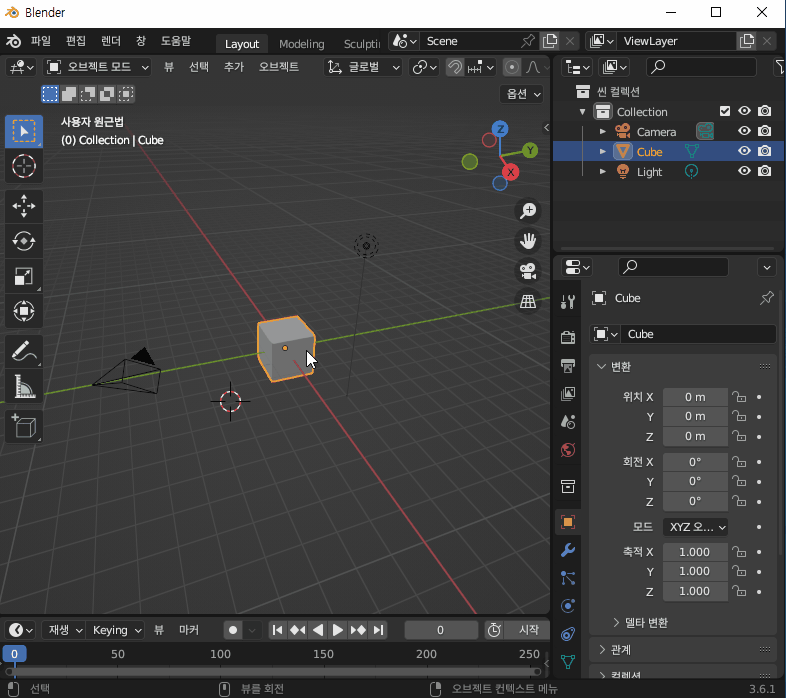Click the X axis on navigation gizmo
Viewport: 786px width, 698px height.
pyautogui.click(x=511, y=172)
